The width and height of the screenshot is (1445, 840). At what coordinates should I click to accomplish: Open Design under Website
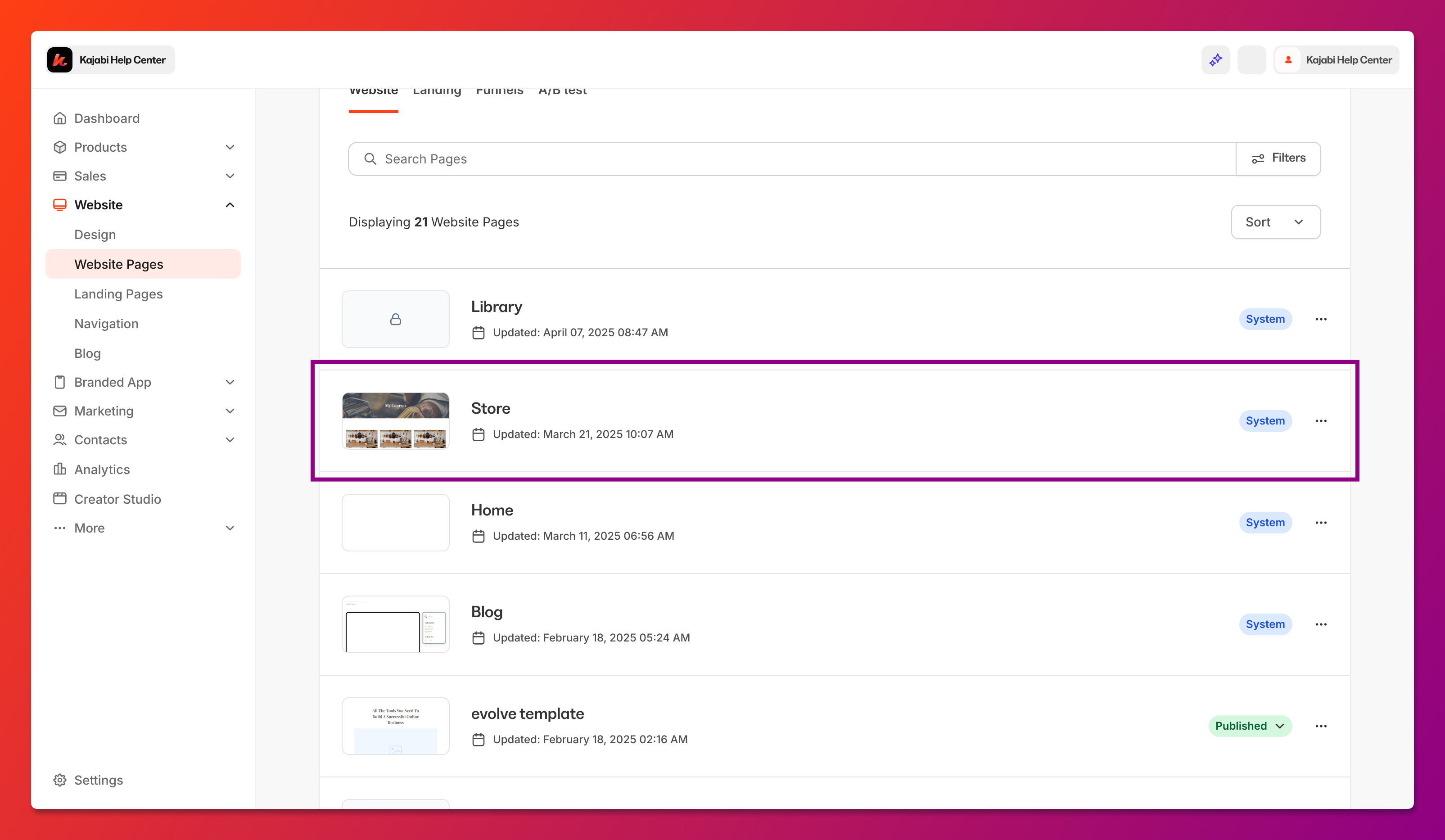pos(95,235)
